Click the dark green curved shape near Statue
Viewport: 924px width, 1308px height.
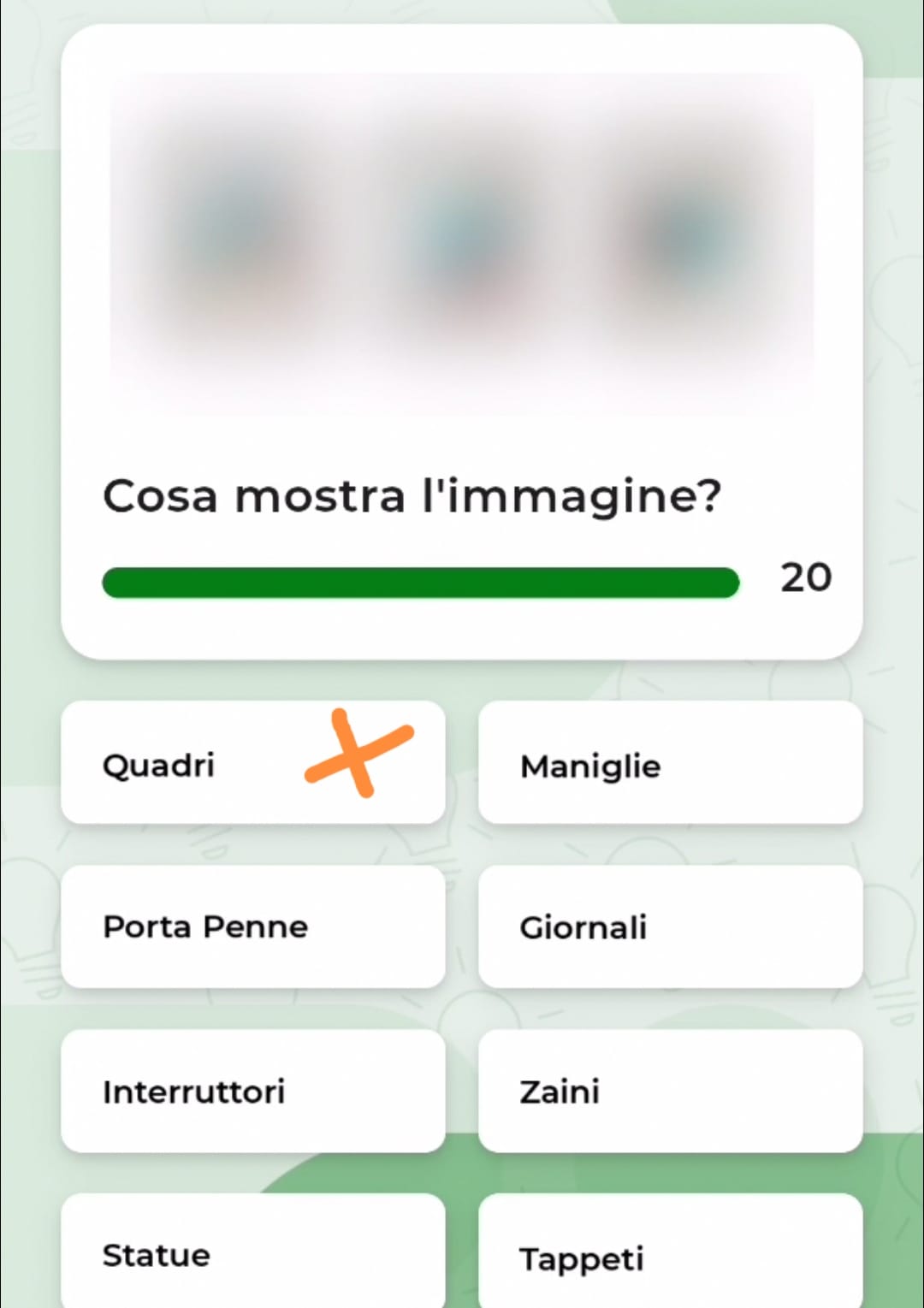tap(368, 1172)
